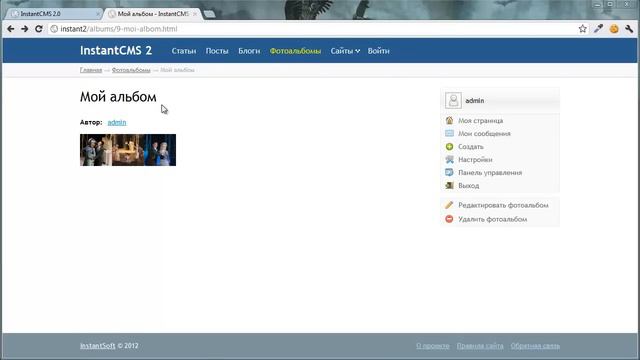Open the Статьи menu item
This screenshot has width=640, height=360.
[x=184, y=51]
